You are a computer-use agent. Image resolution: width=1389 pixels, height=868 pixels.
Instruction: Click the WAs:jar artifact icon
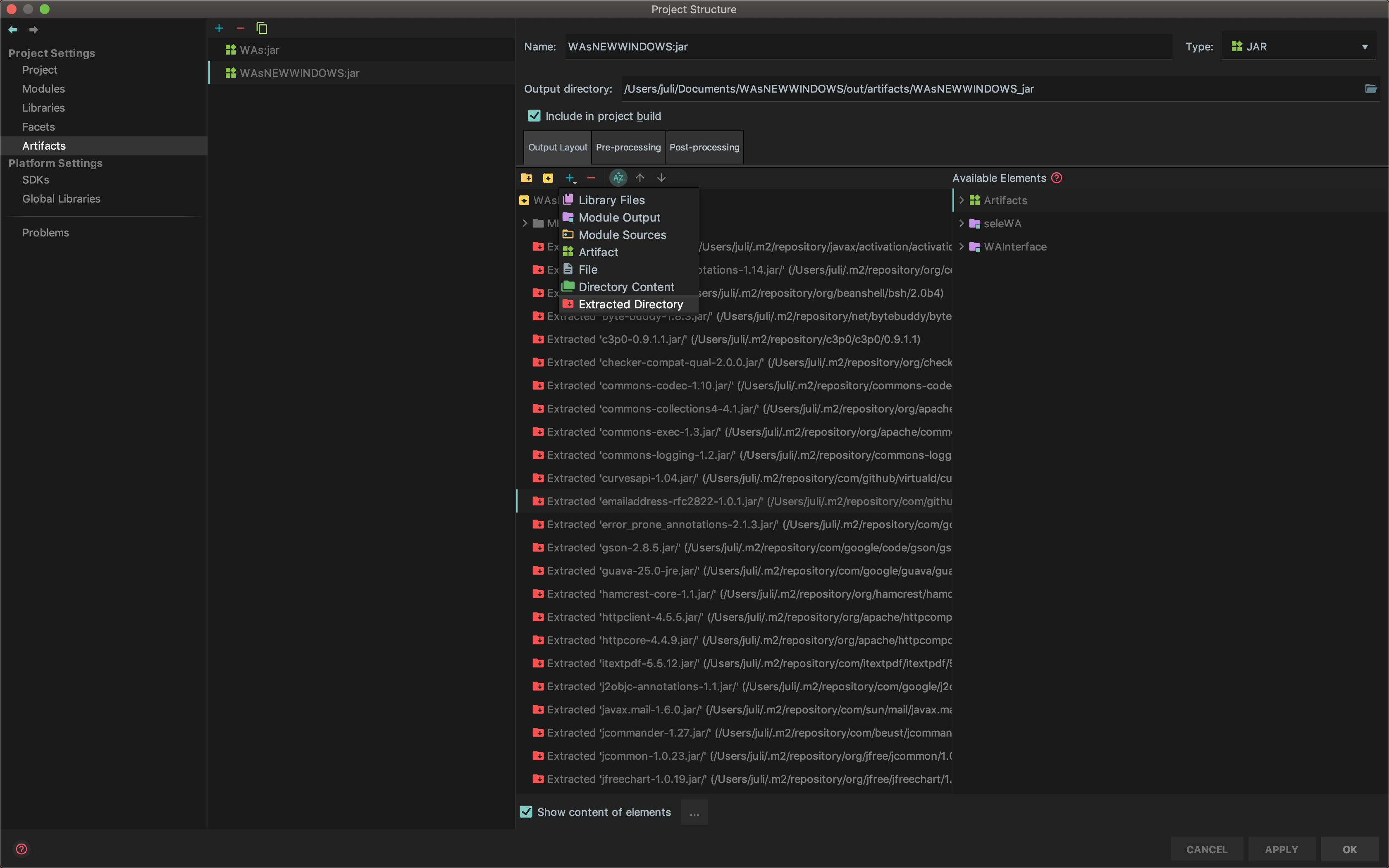(x=231, y=50)
